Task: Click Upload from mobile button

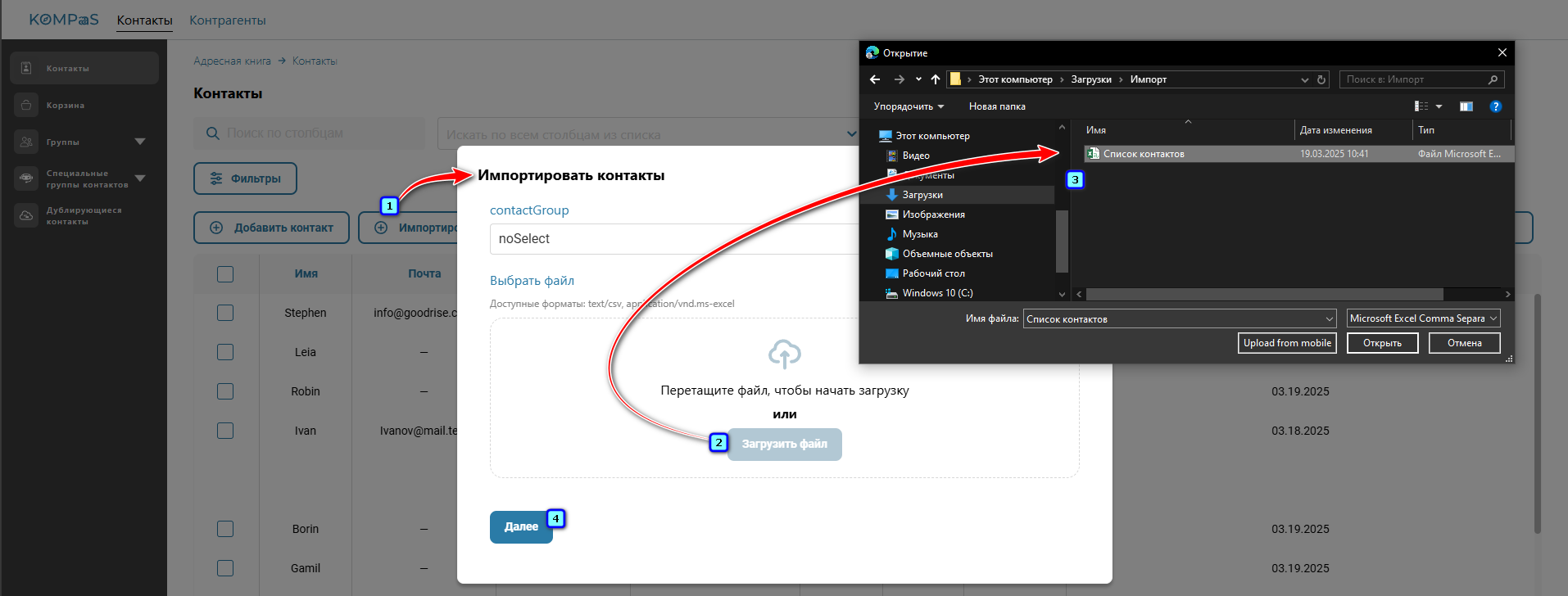Action: point(1287,343)
